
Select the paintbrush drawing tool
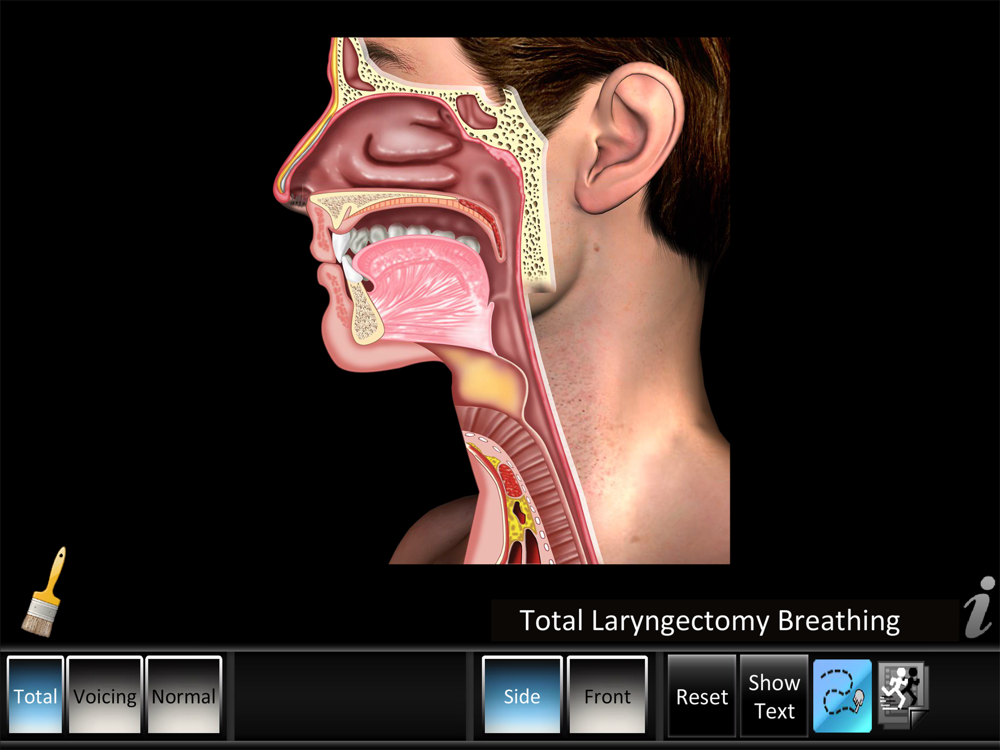43,592
